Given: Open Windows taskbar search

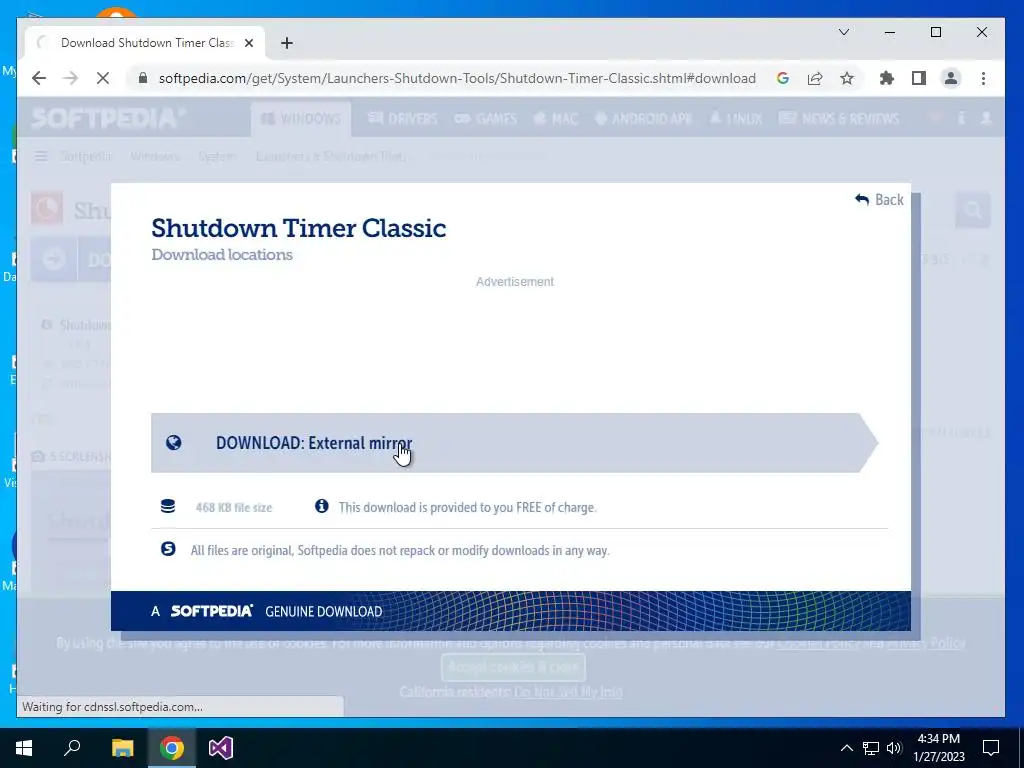Looking at the screenshot, I should click(72, 748).
